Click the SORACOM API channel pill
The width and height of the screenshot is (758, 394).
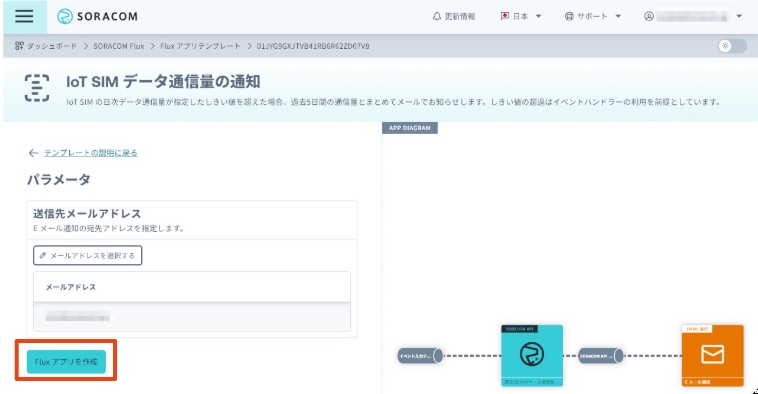tap(600, 356)
